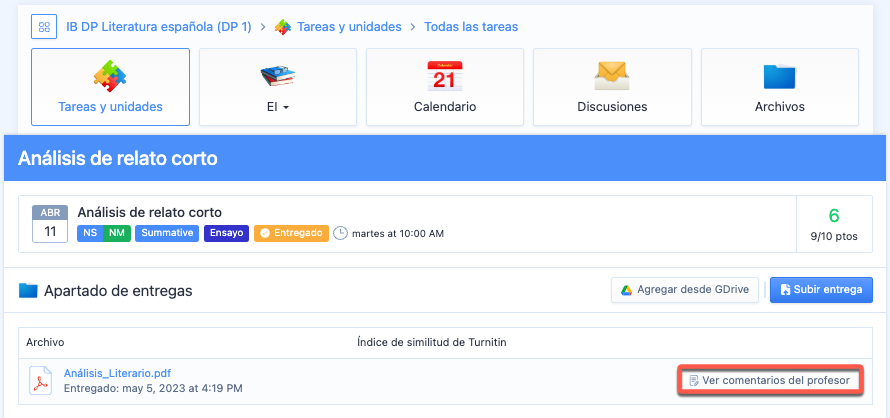Open Ver comentarios del profesor
The width and height of the screenshot is (890, 418).
click(769, 381)
